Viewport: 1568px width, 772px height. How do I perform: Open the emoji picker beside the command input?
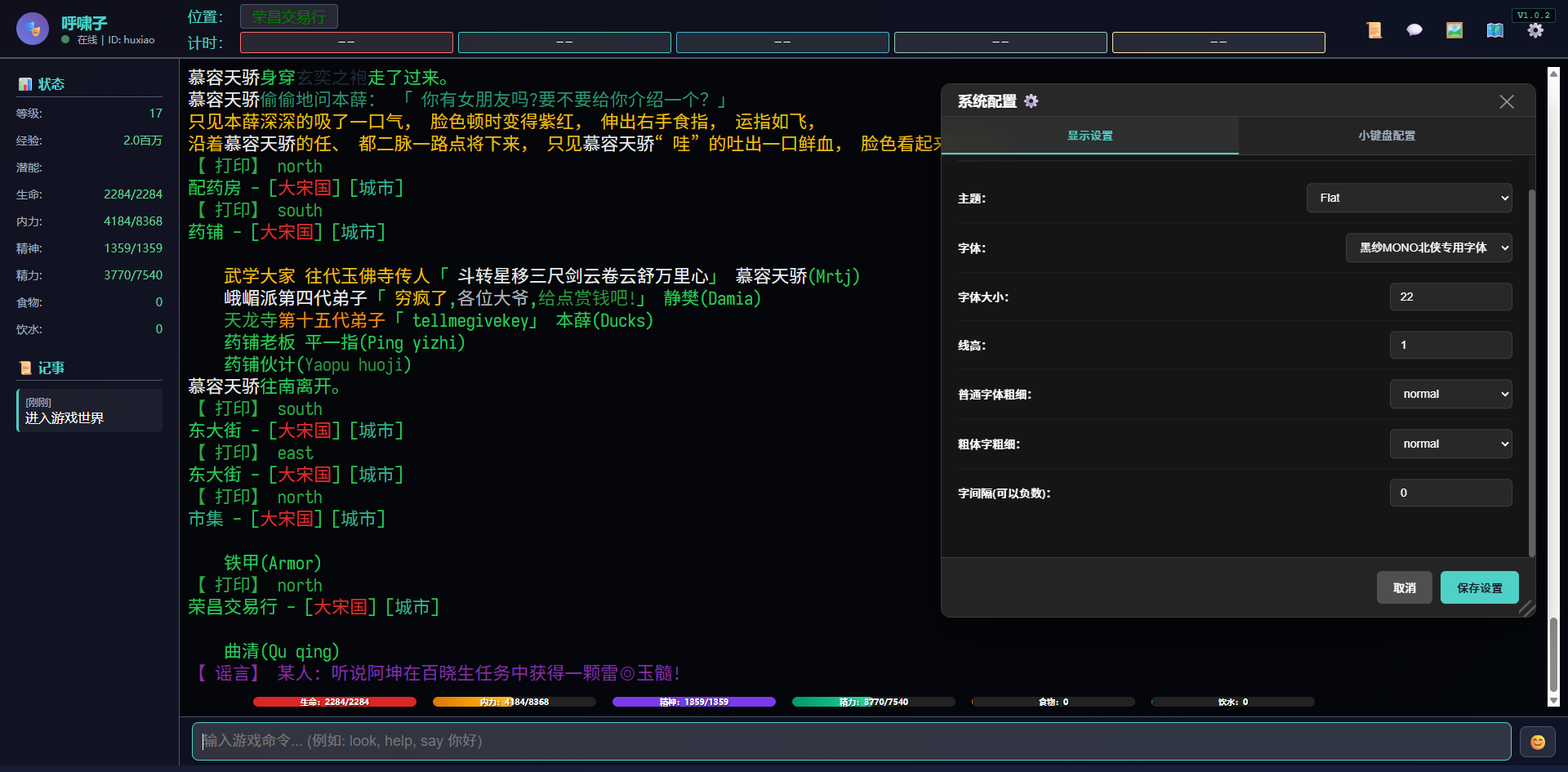click(x=1536, y=741)
